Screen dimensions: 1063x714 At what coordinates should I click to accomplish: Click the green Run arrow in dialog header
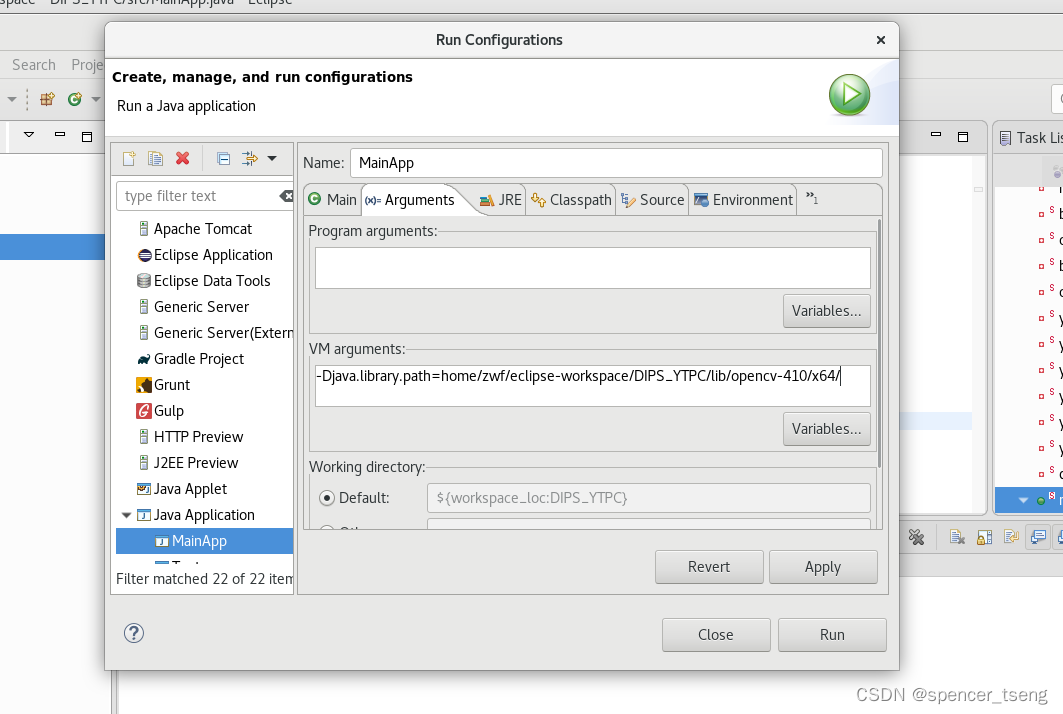coord(848,94)
